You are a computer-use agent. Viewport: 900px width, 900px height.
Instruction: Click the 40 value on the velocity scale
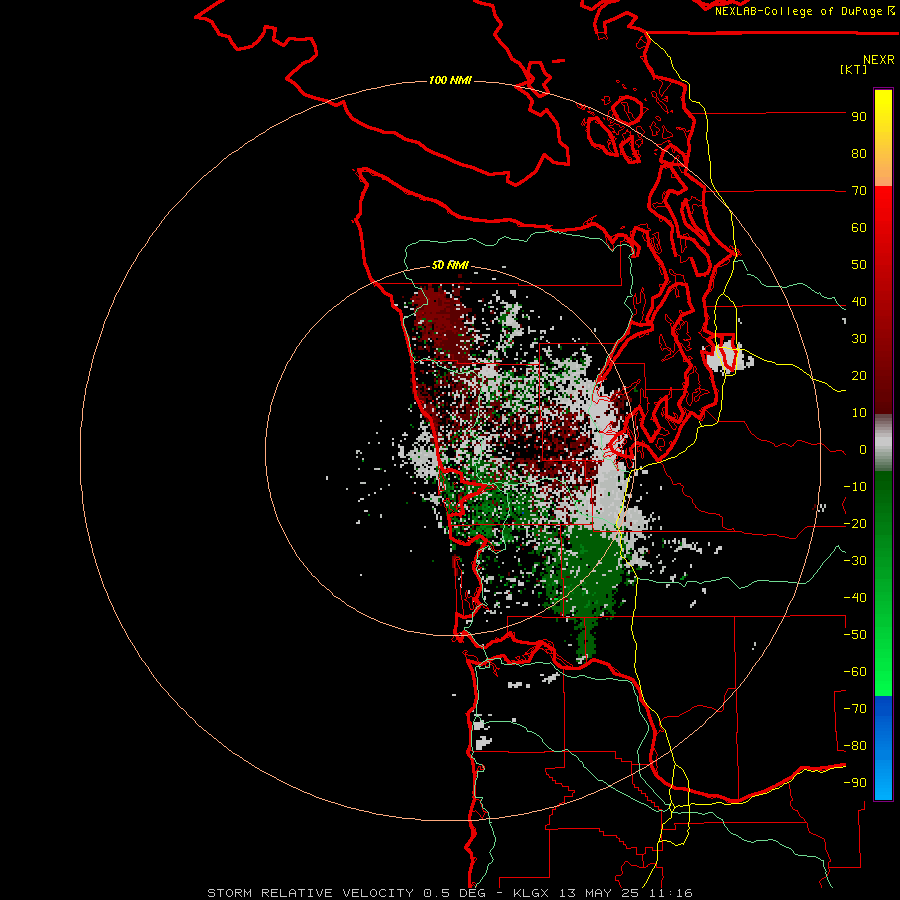tap(859, 302)
